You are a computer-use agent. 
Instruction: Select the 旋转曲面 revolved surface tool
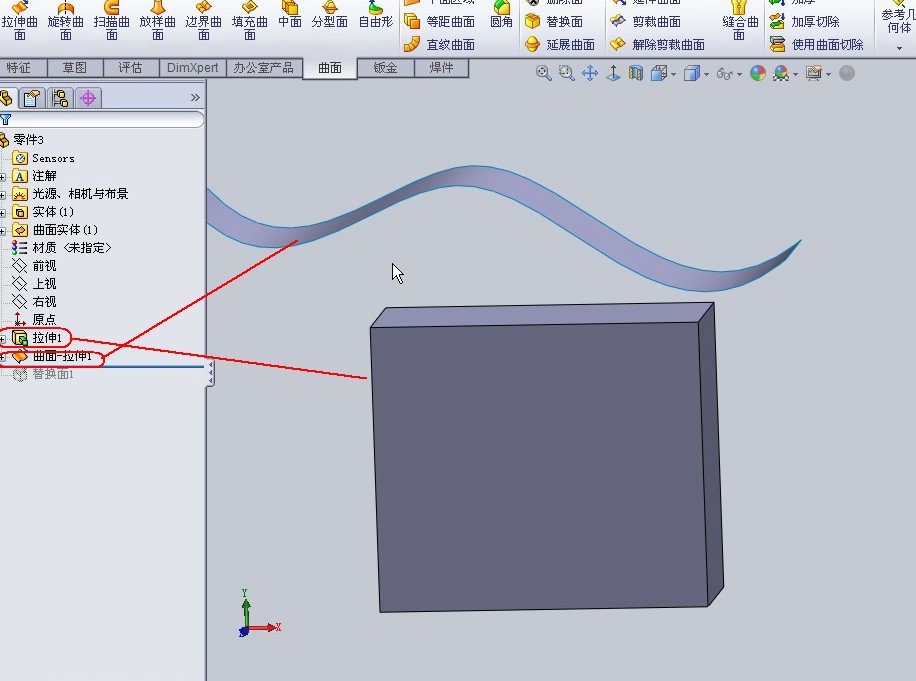click(65, 20)
